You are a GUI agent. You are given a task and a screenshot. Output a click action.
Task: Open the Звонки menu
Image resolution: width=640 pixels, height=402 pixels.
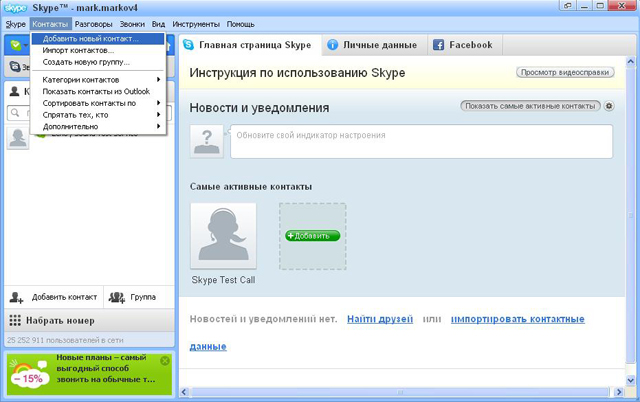click(x=132, y=24)
